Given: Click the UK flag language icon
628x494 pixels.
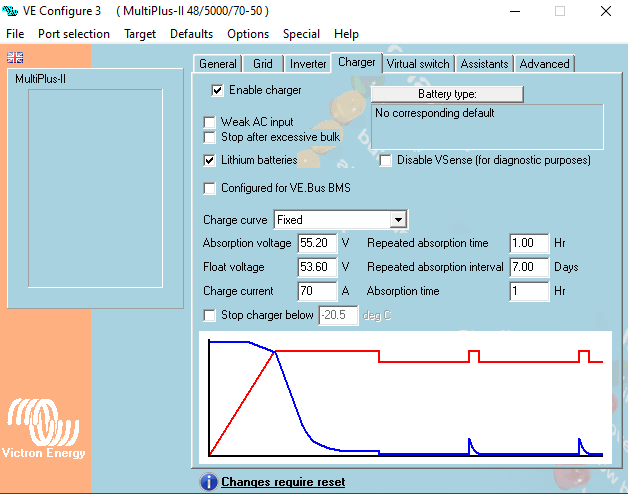Looking at the screenshot, I should 15,58.
